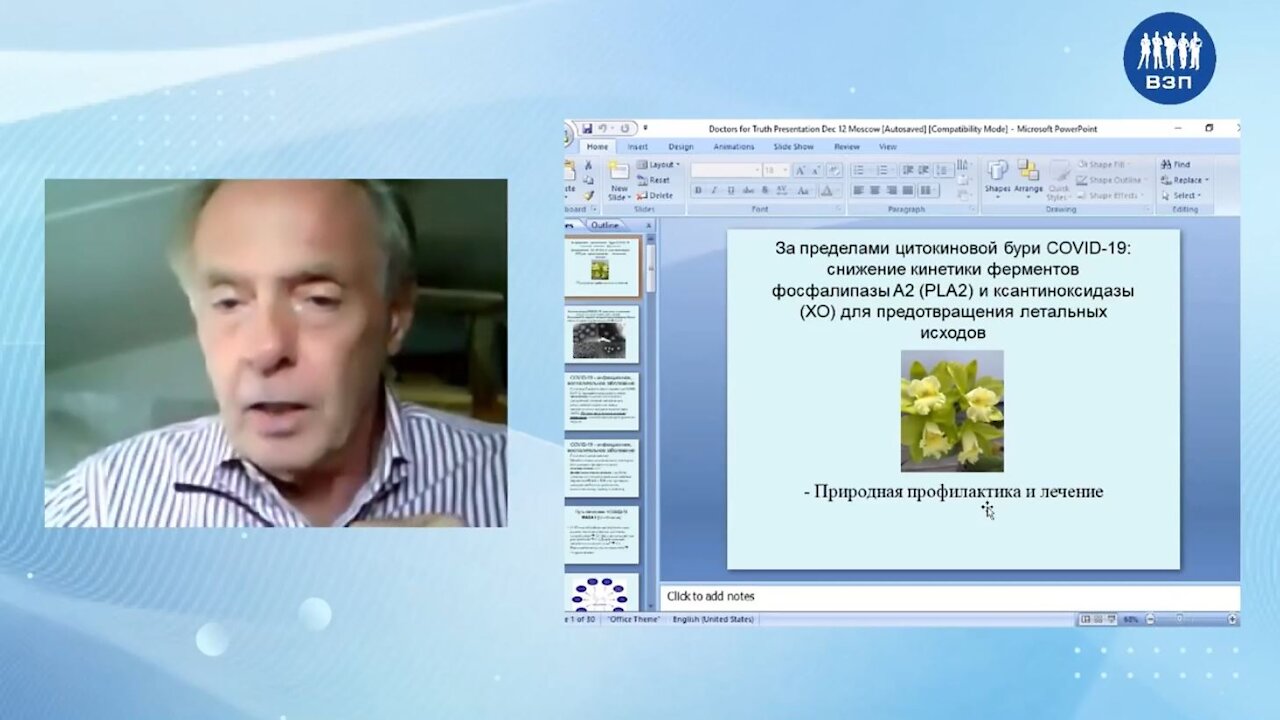Screen dimensions: 1280x720
Task: Switch to Slide Show ribbon tab
Action: point(794,147)
